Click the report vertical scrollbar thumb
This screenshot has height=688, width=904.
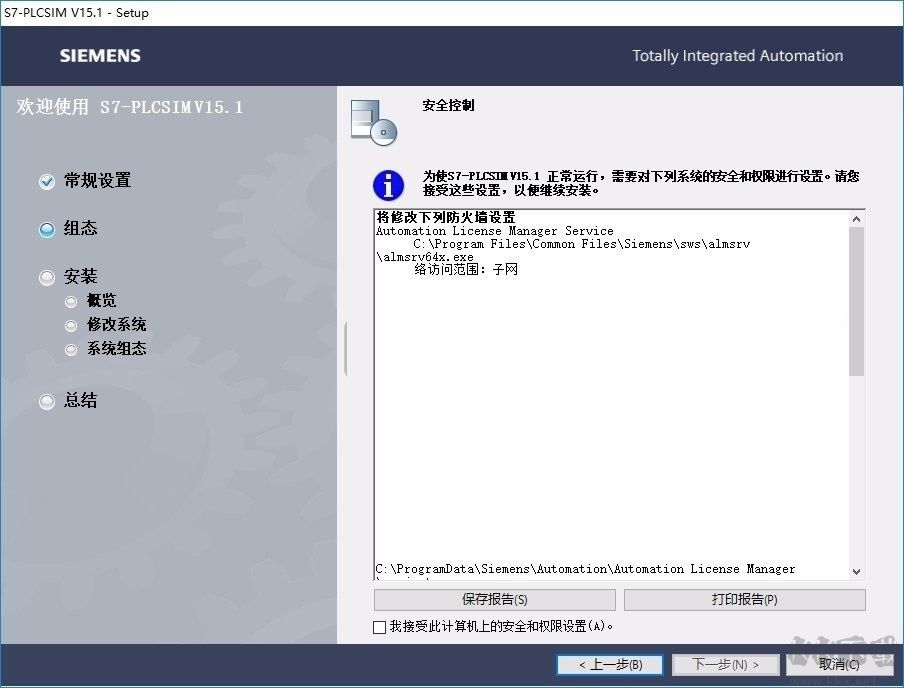coord(856,302)
